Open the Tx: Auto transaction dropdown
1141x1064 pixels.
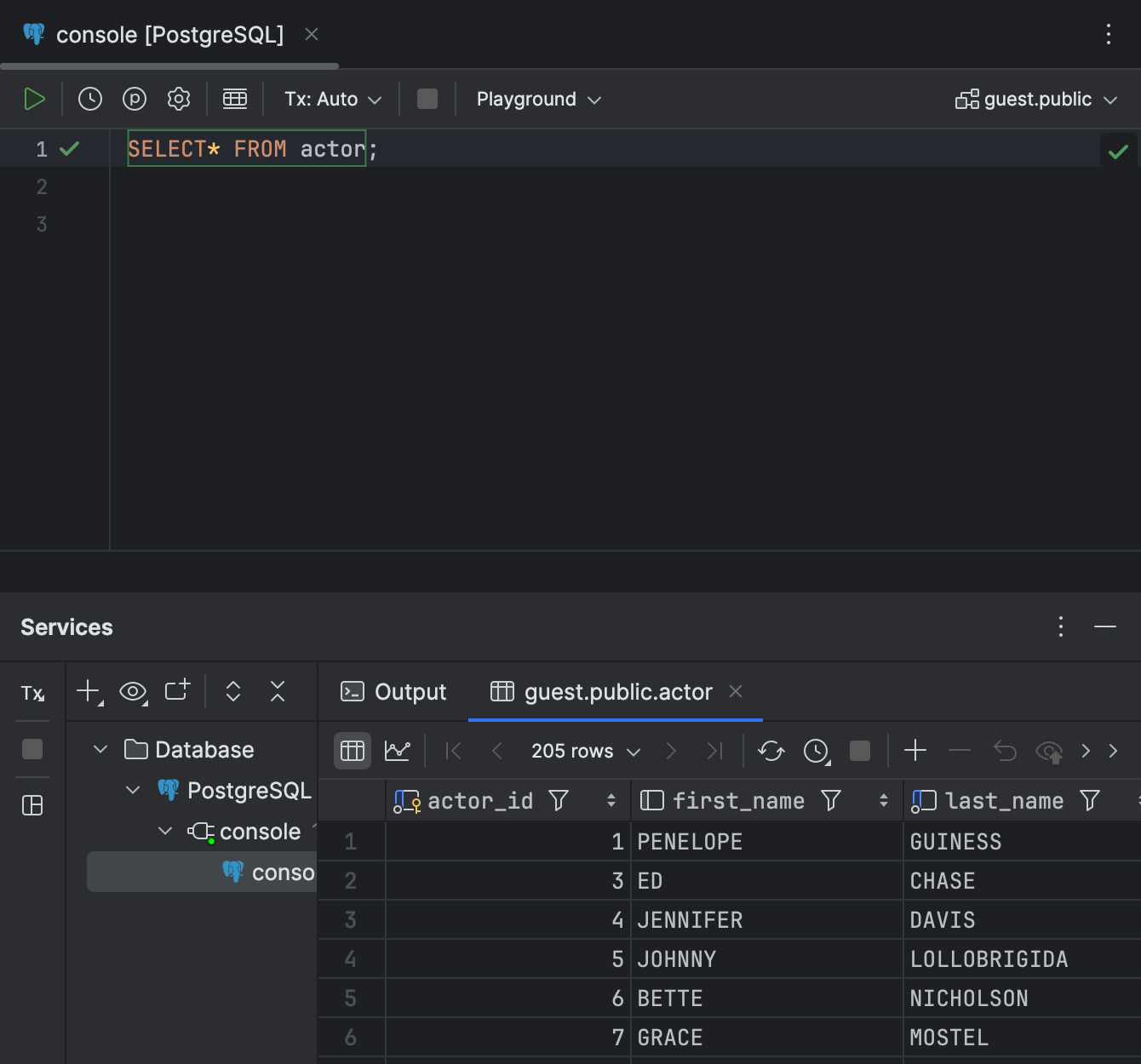[331, 99]
